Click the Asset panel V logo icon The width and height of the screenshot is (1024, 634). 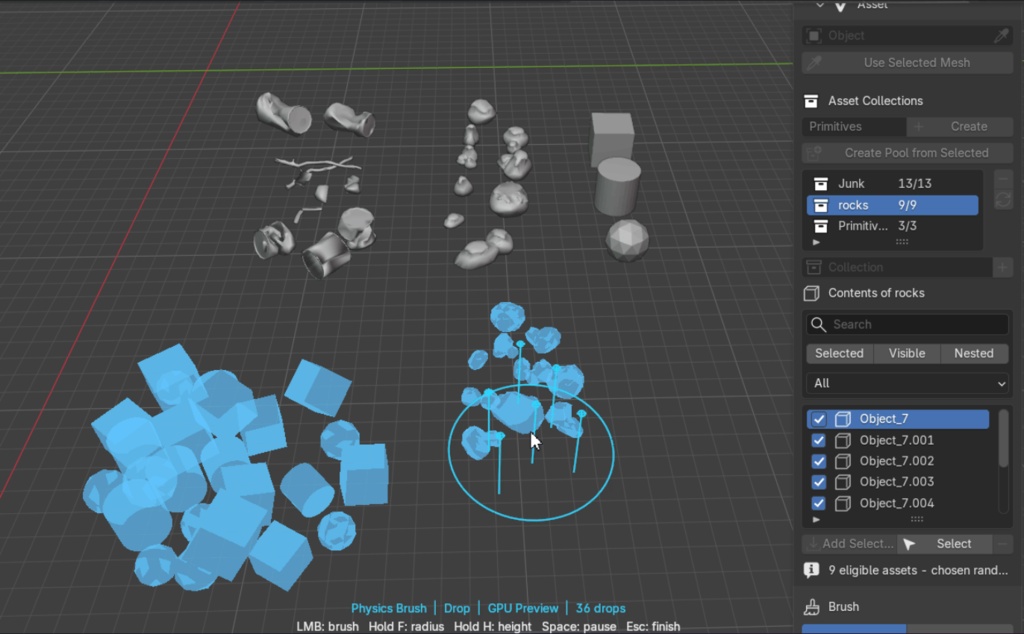(840, 5)
